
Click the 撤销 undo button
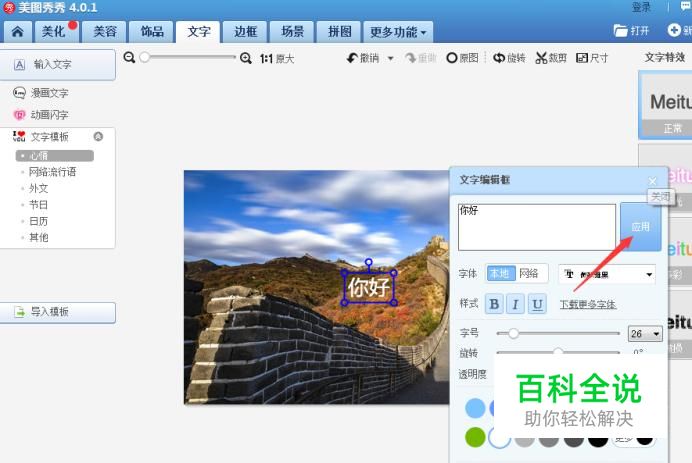click(x=363, y=58)
